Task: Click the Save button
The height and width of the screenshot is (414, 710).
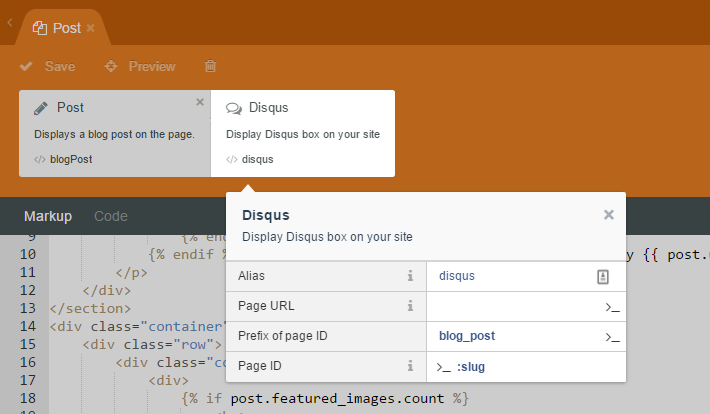Action: coord(48,67)
